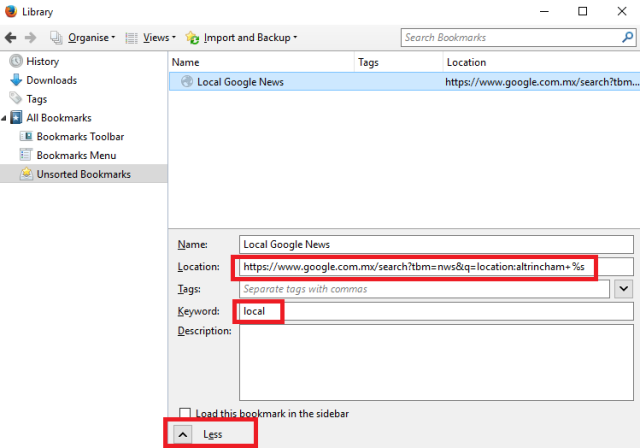
Task: Collapse the All Bookmarks tree
Action: coord(4,118)
